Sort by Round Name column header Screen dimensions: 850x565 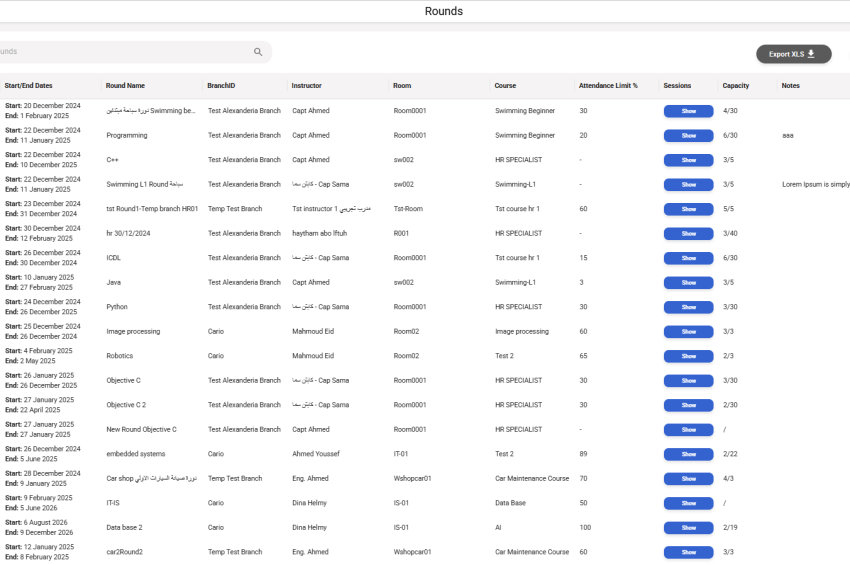coord(125,86)
